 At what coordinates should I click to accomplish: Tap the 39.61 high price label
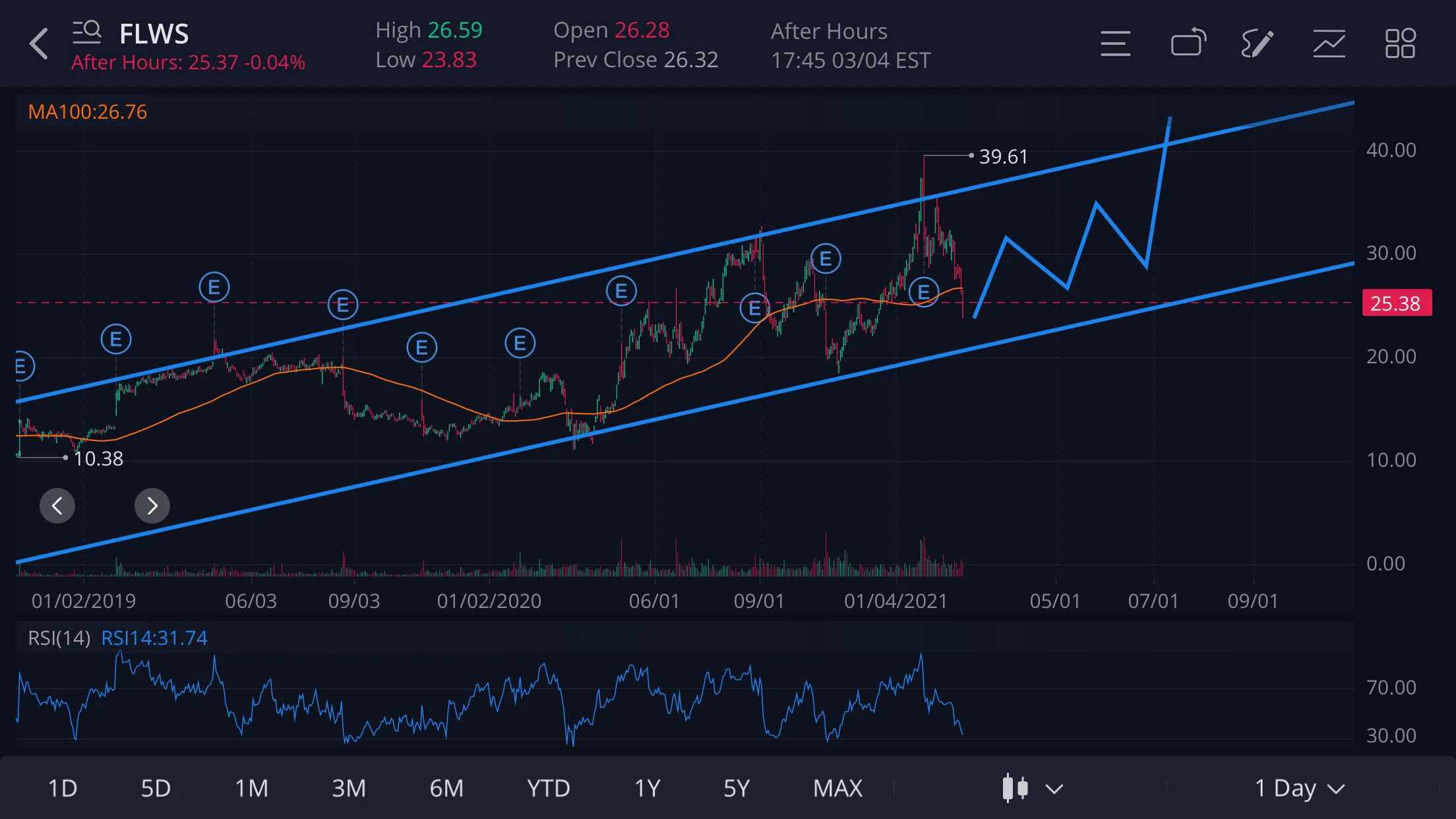click(1003, 156)
